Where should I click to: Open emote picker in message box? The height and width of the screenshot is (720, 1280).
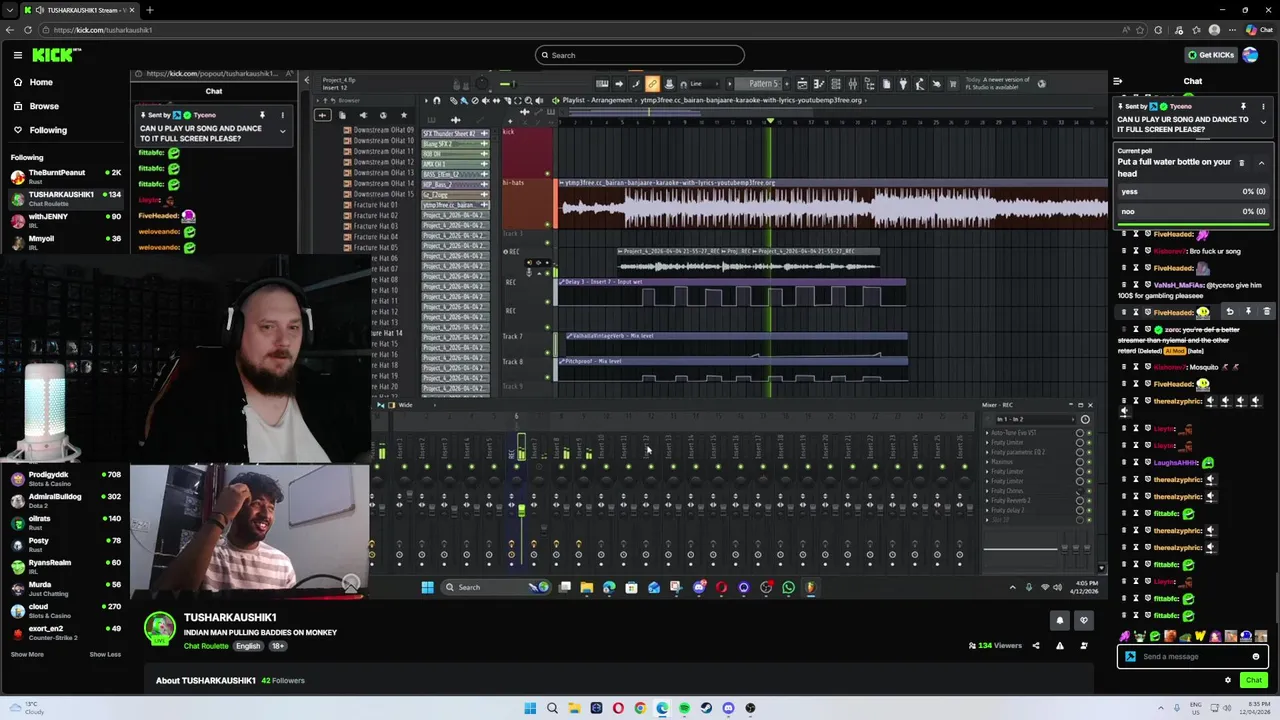pyautogui.click(x=1256, y=657)
